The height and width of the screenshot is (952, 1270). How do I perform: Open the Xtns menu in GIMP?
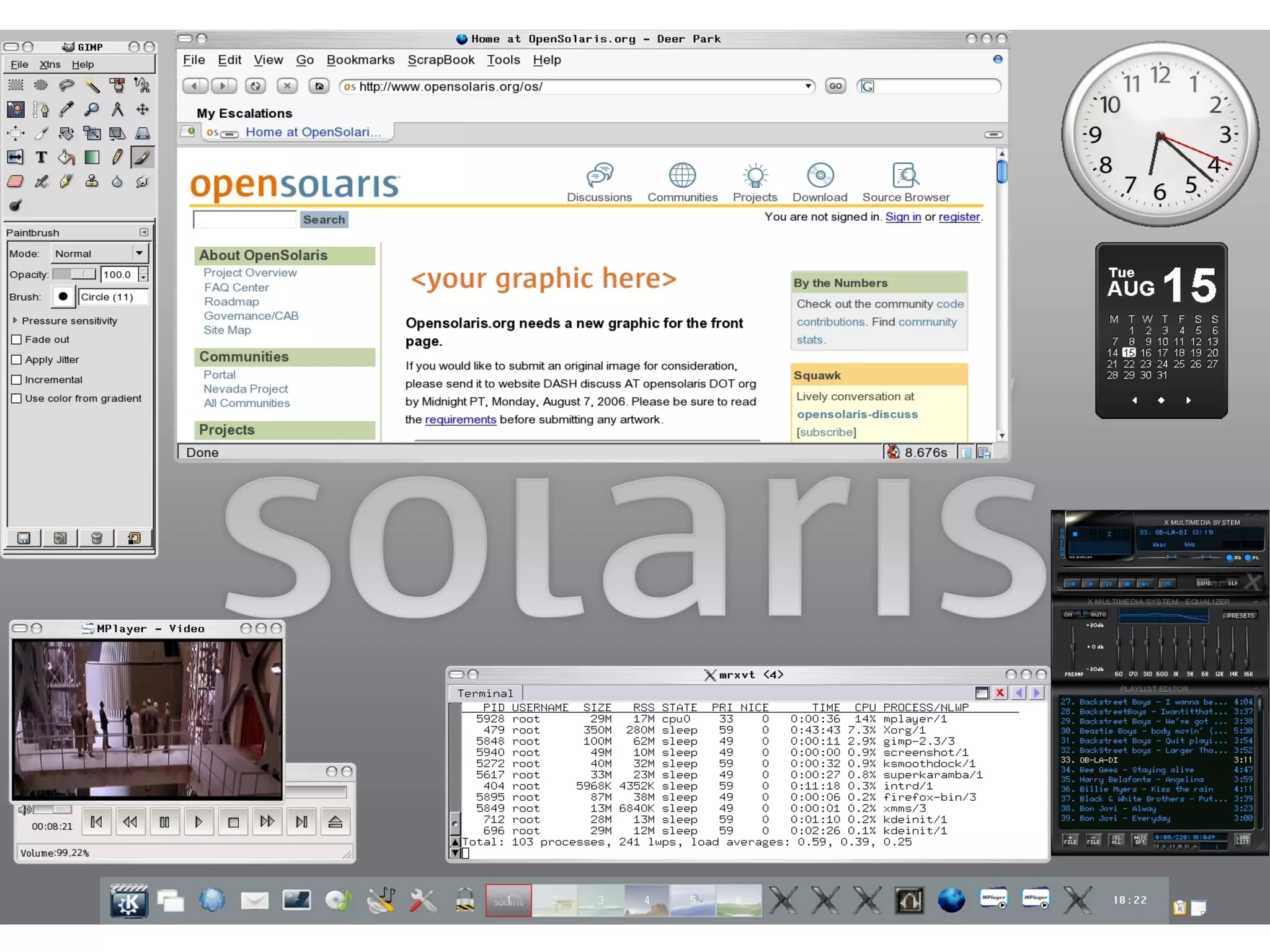pyautogui.click(x=50, y=64)
